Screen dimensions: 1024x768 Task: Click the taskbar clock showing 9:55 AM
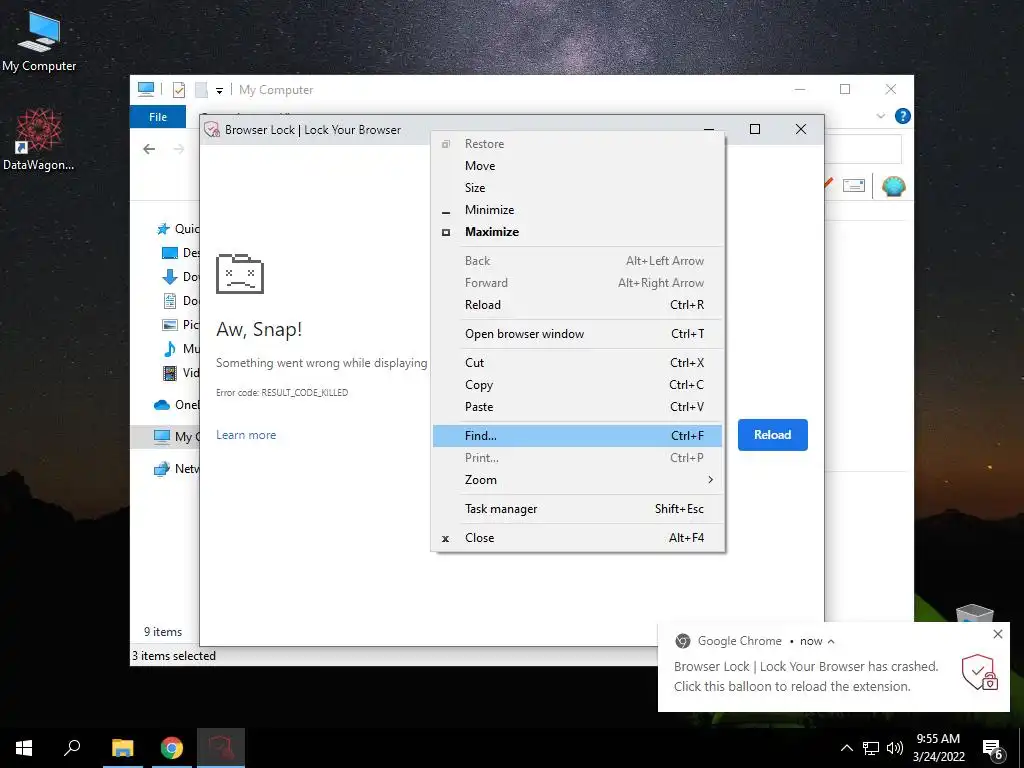[938, 748]
